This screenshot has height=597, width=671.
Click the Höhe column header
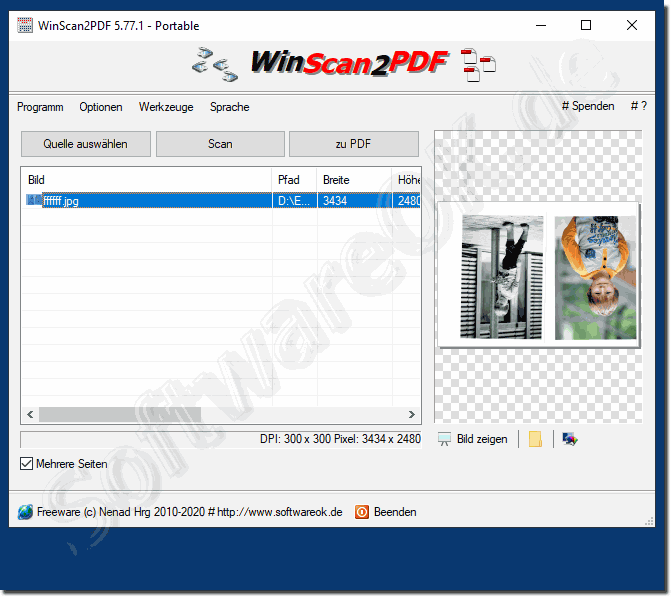406,180
